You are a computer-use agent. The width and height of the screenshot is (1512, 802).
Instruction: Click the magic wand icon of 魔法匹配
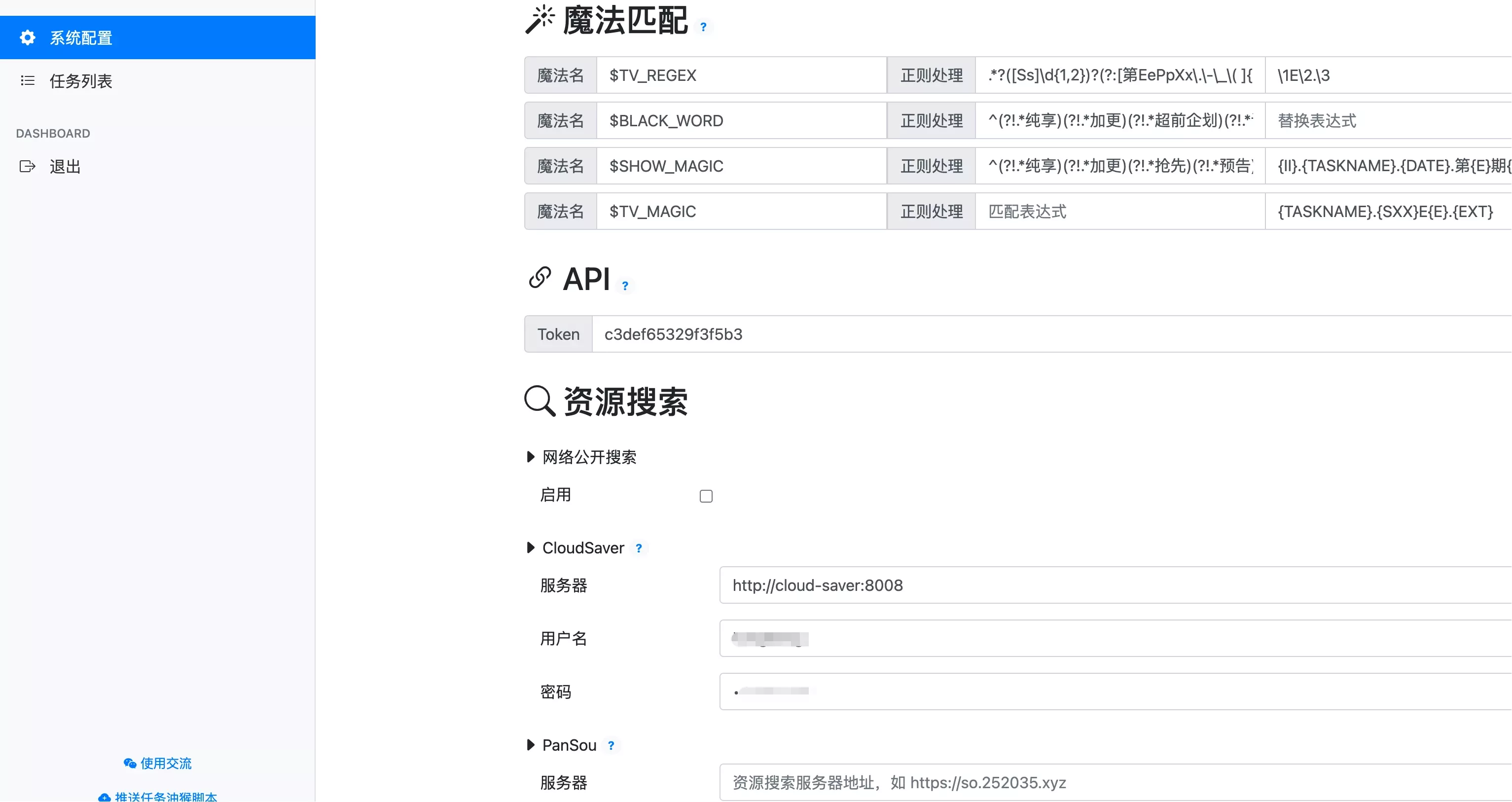click(x=540, y=19)
